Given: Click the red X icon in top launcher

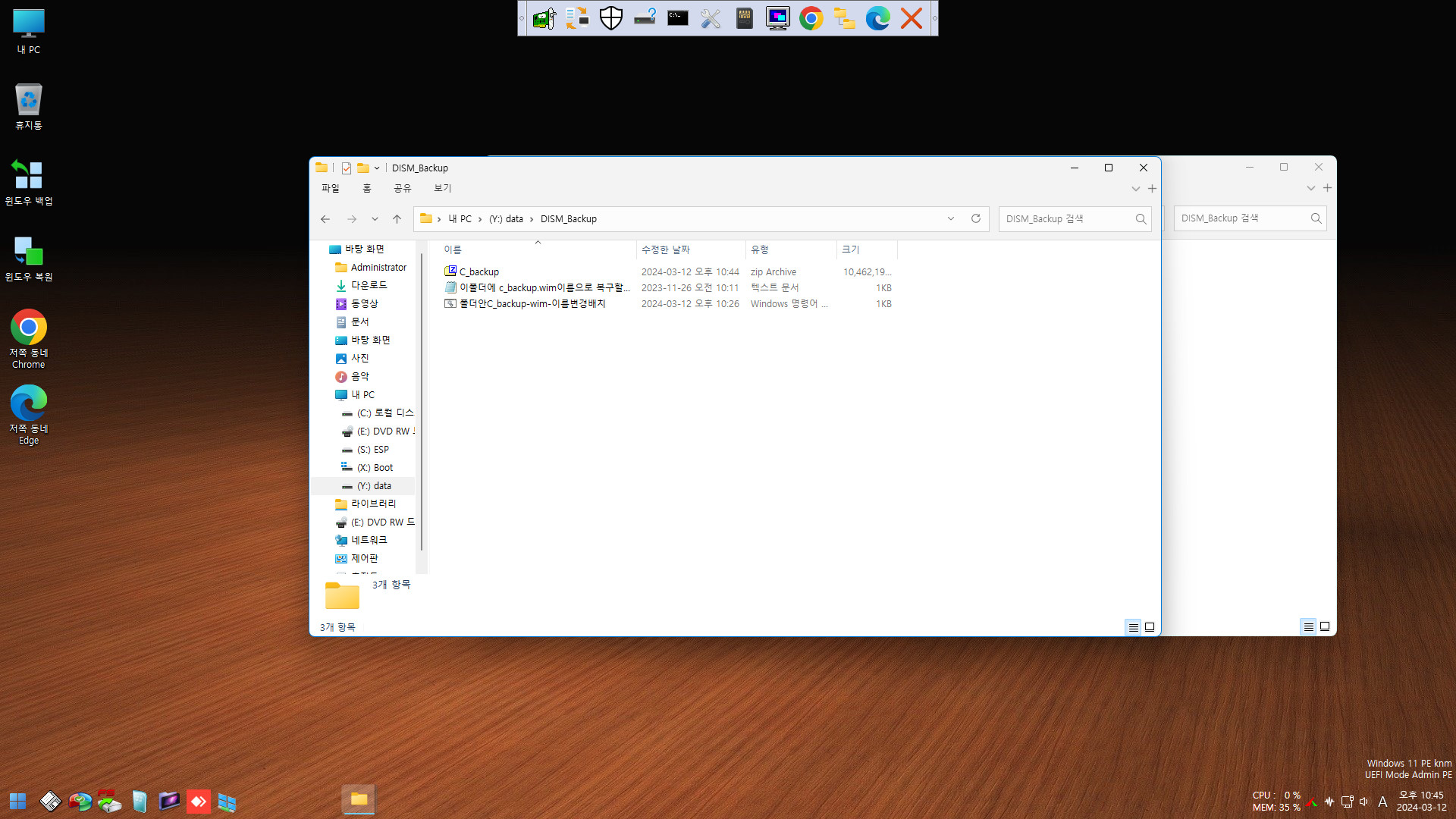Looking at the screenshot, I should point(911,18).
